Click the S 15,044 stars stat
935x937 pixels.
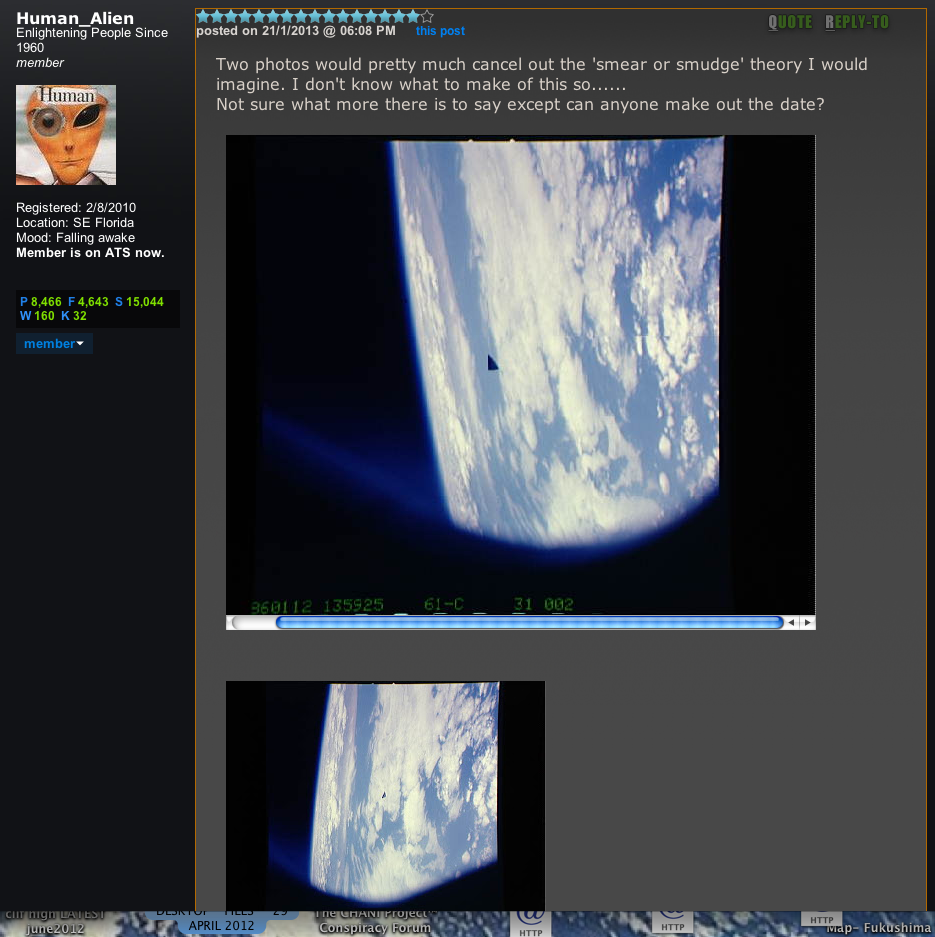(x=139, y=301)
